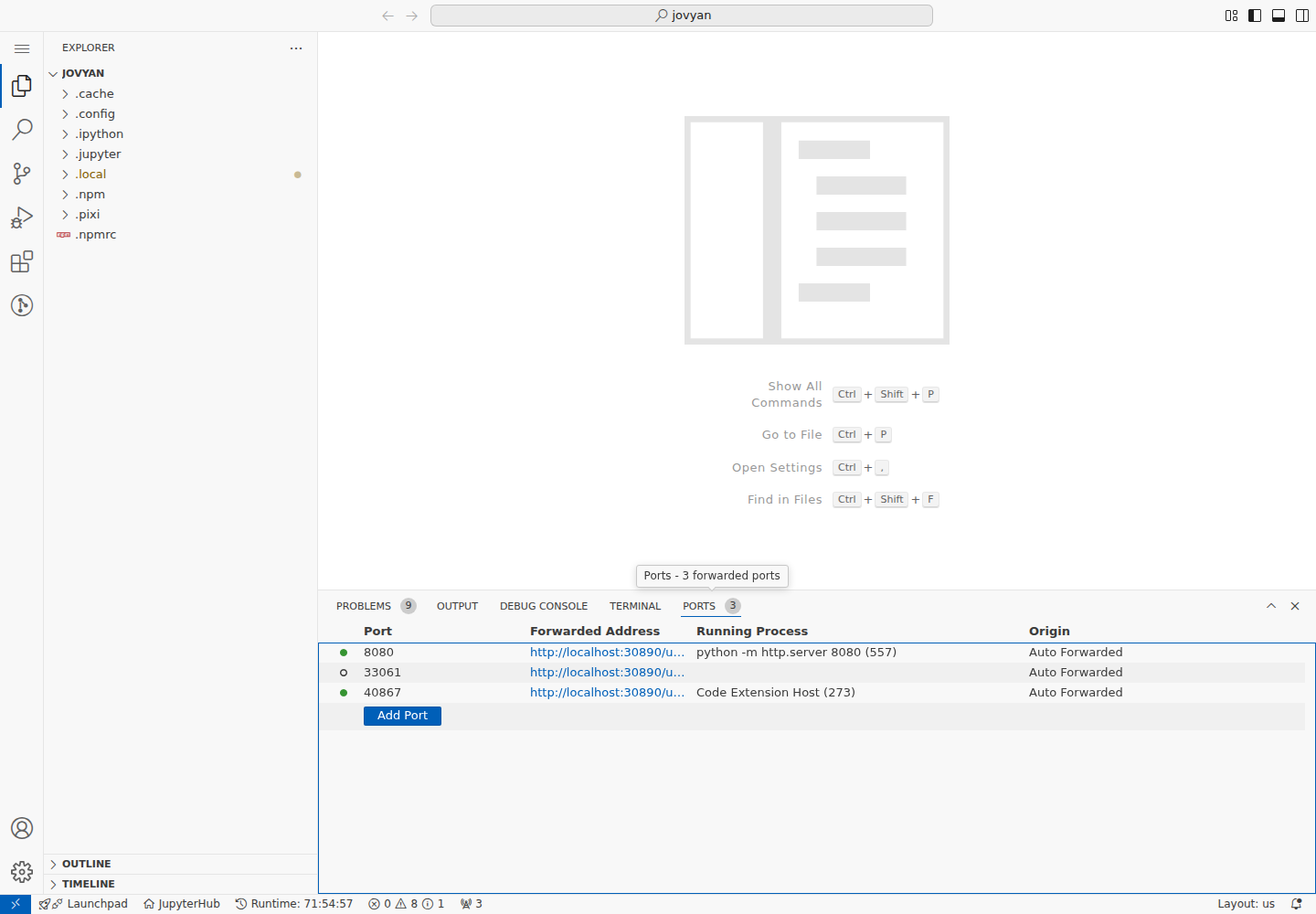Open the Explorer view in activity bar
1316x914 pixels.
pos(22,86)
